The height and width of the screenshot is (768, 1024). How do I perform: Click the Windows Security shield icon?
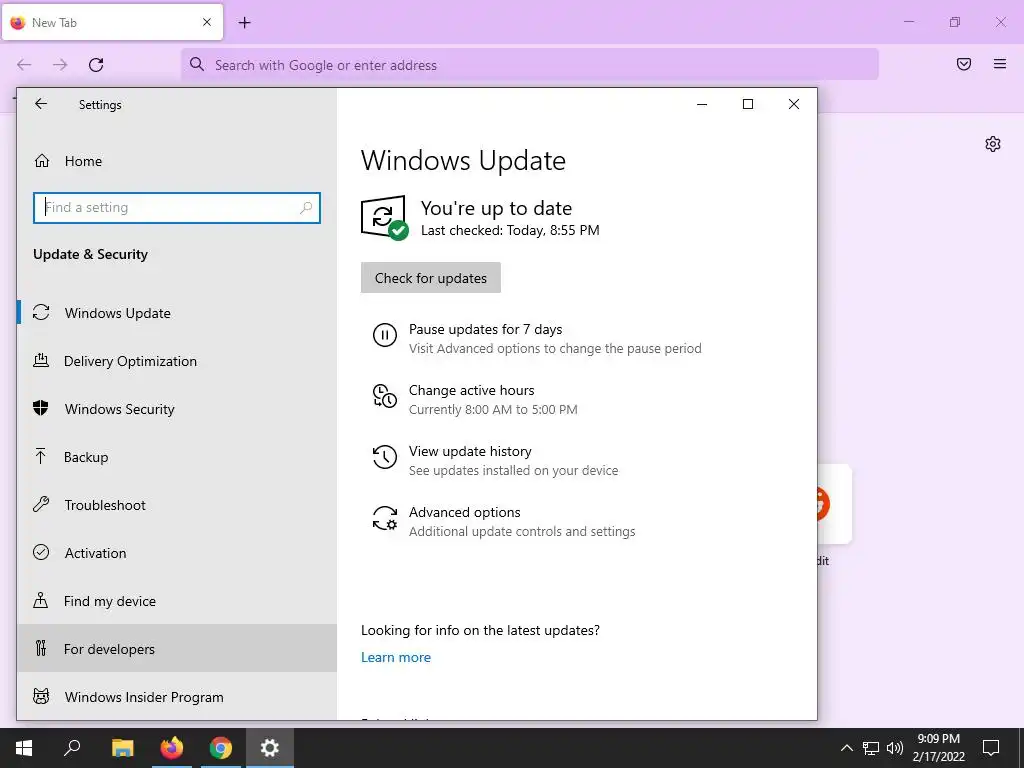click(x=40, y=408)
